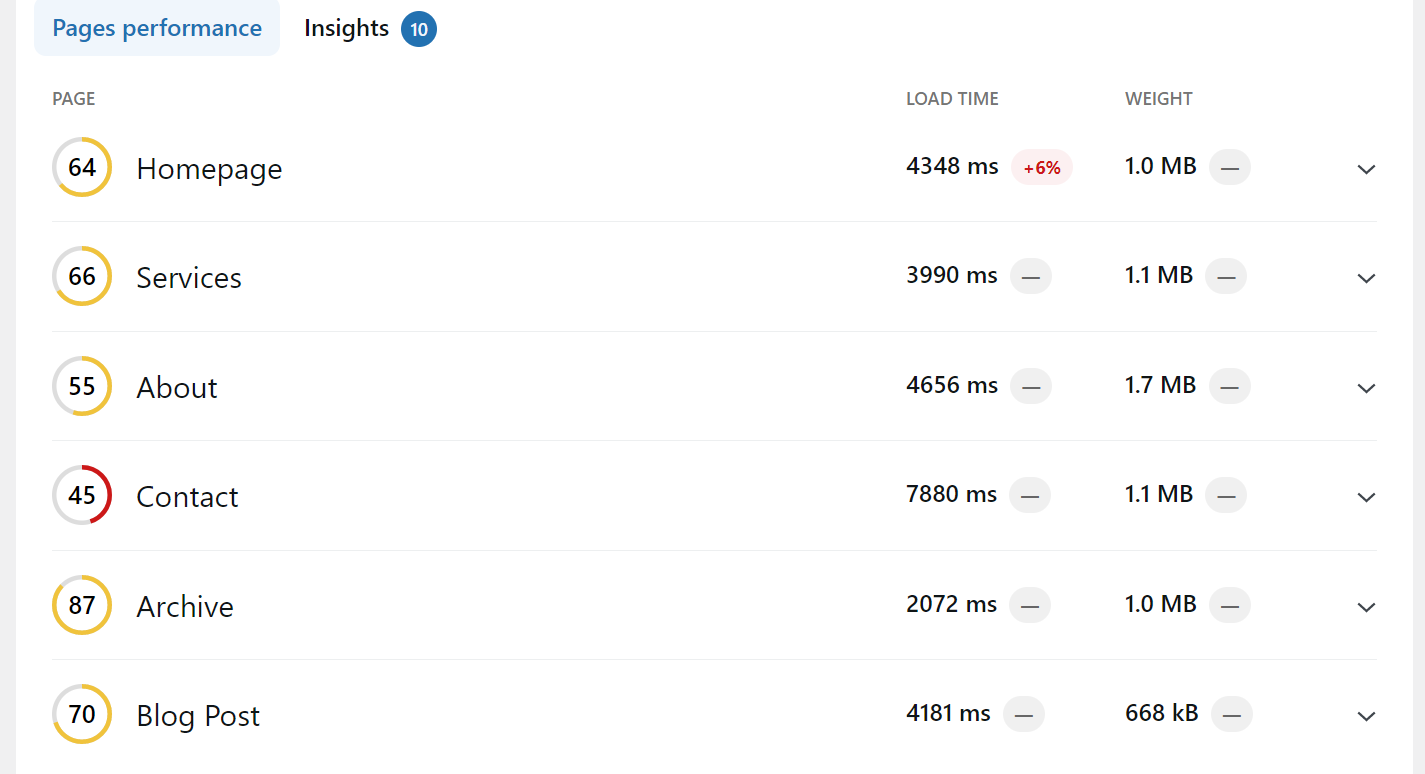
Task: Click the LOAD TIME column header
Action: pyautogui.click(x=952, y=99)
